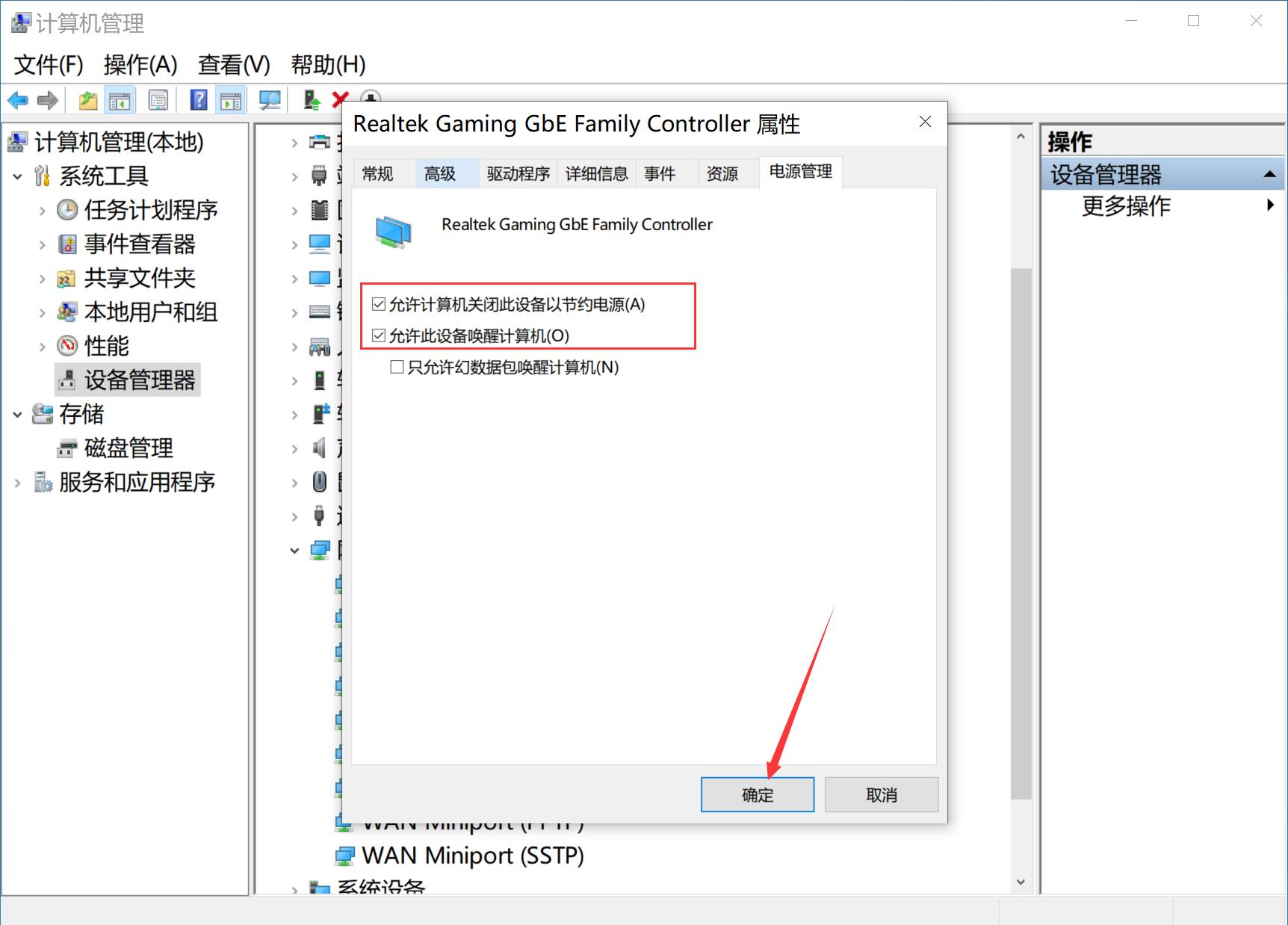Click the 性能 monitor icon
This screenshot has width=1288, height=925.
(67, 345)
